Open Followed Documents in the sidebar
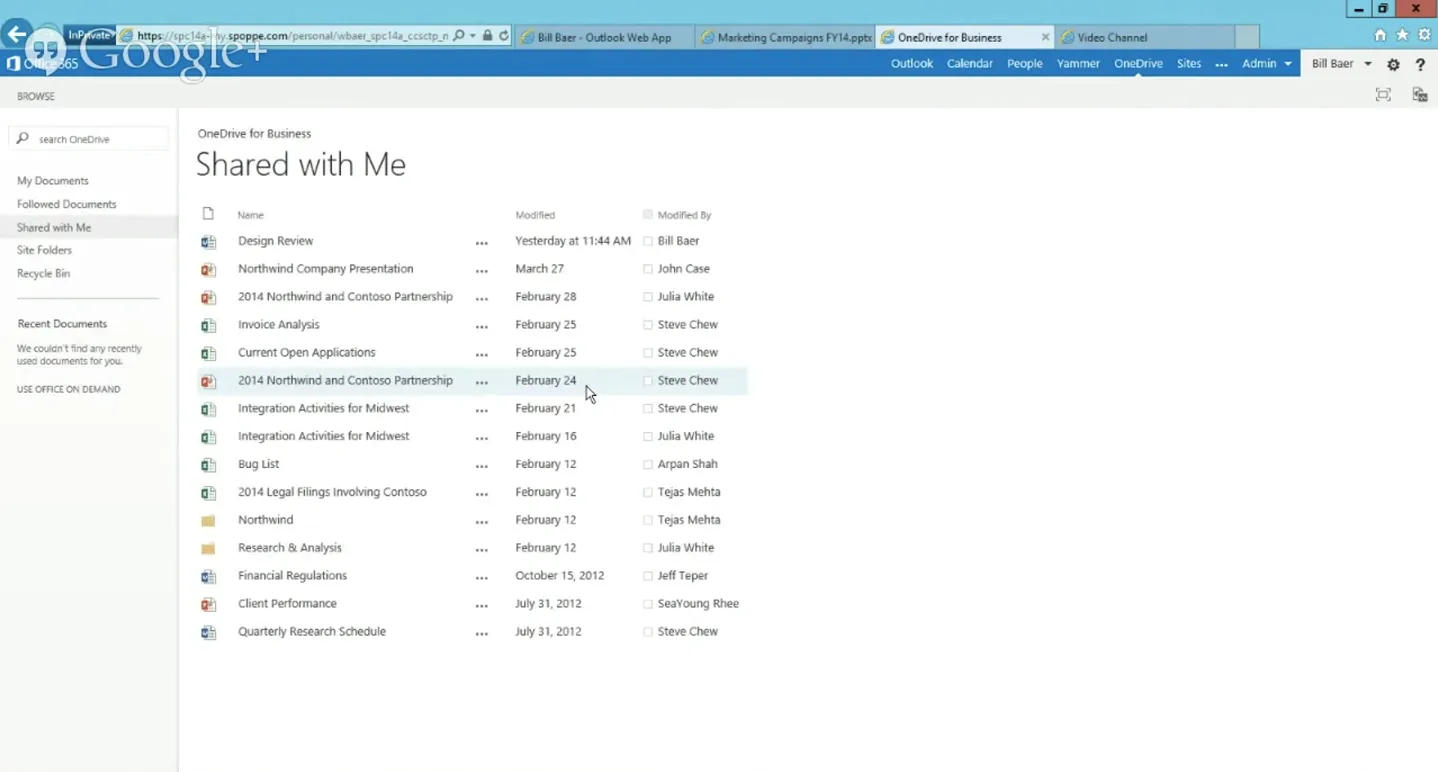The image size is (1438, 772). [67, 204]
